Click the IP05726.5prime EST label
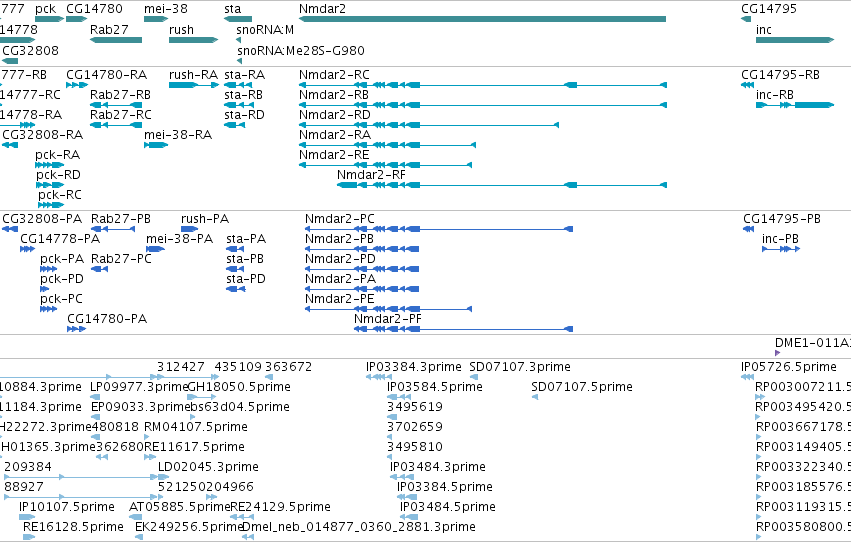 tap(789, 367)
